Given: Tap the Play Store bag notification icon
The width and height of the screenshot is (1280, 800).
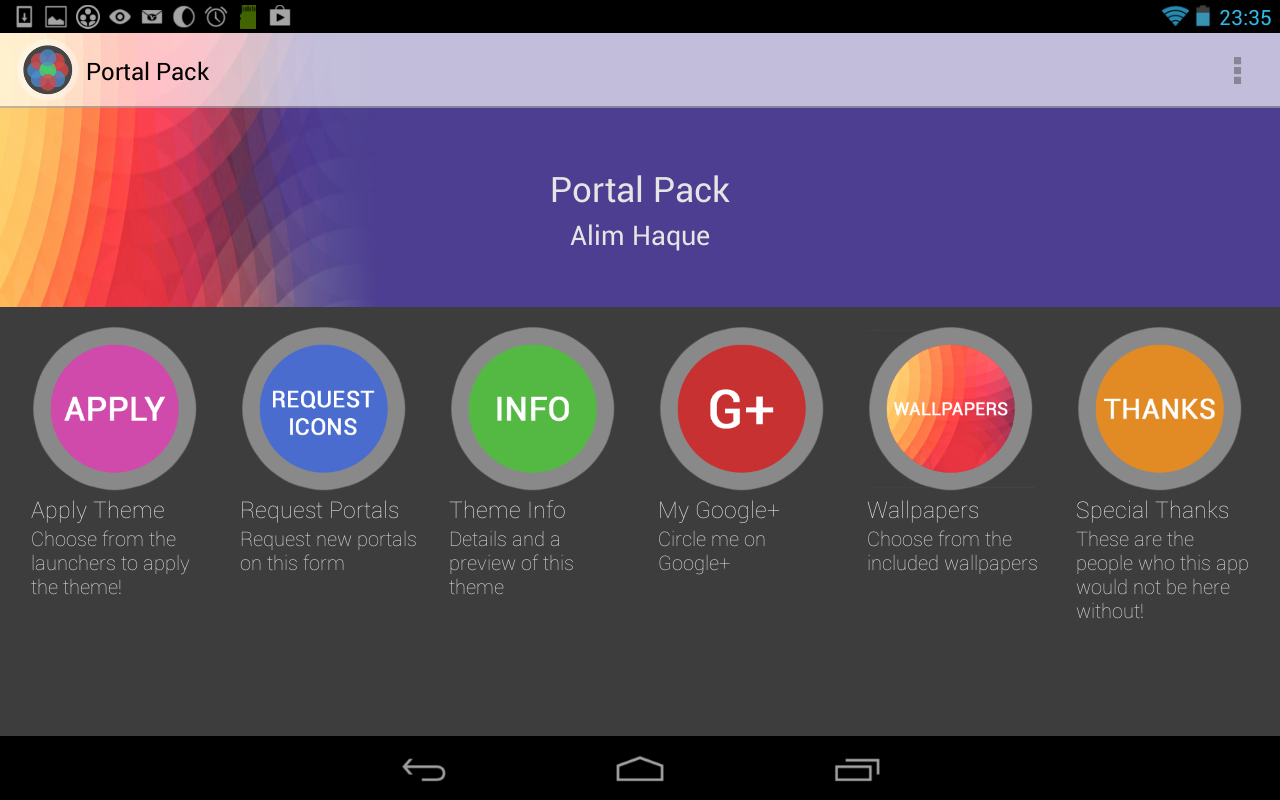Looking at the screenshot, I should 280,16.
